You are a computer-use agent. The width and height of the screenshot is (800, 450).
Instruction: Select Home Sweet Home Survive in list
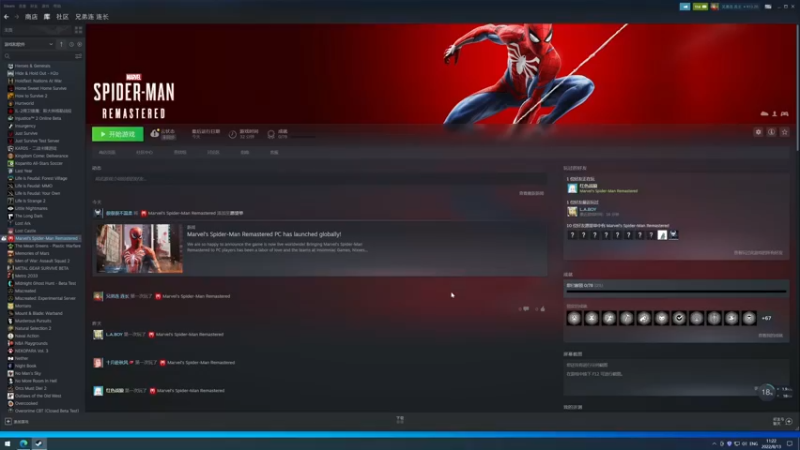coord(40,88)
